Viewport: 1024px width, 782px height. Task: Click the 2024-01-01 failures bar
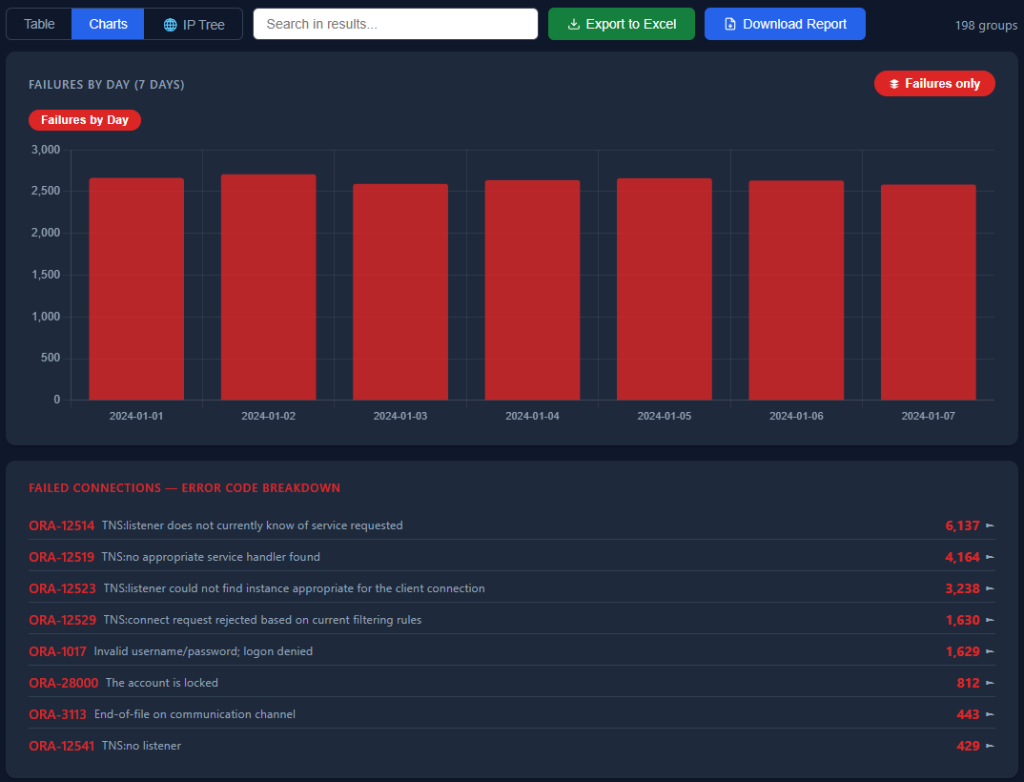click(x=136, y=289)
